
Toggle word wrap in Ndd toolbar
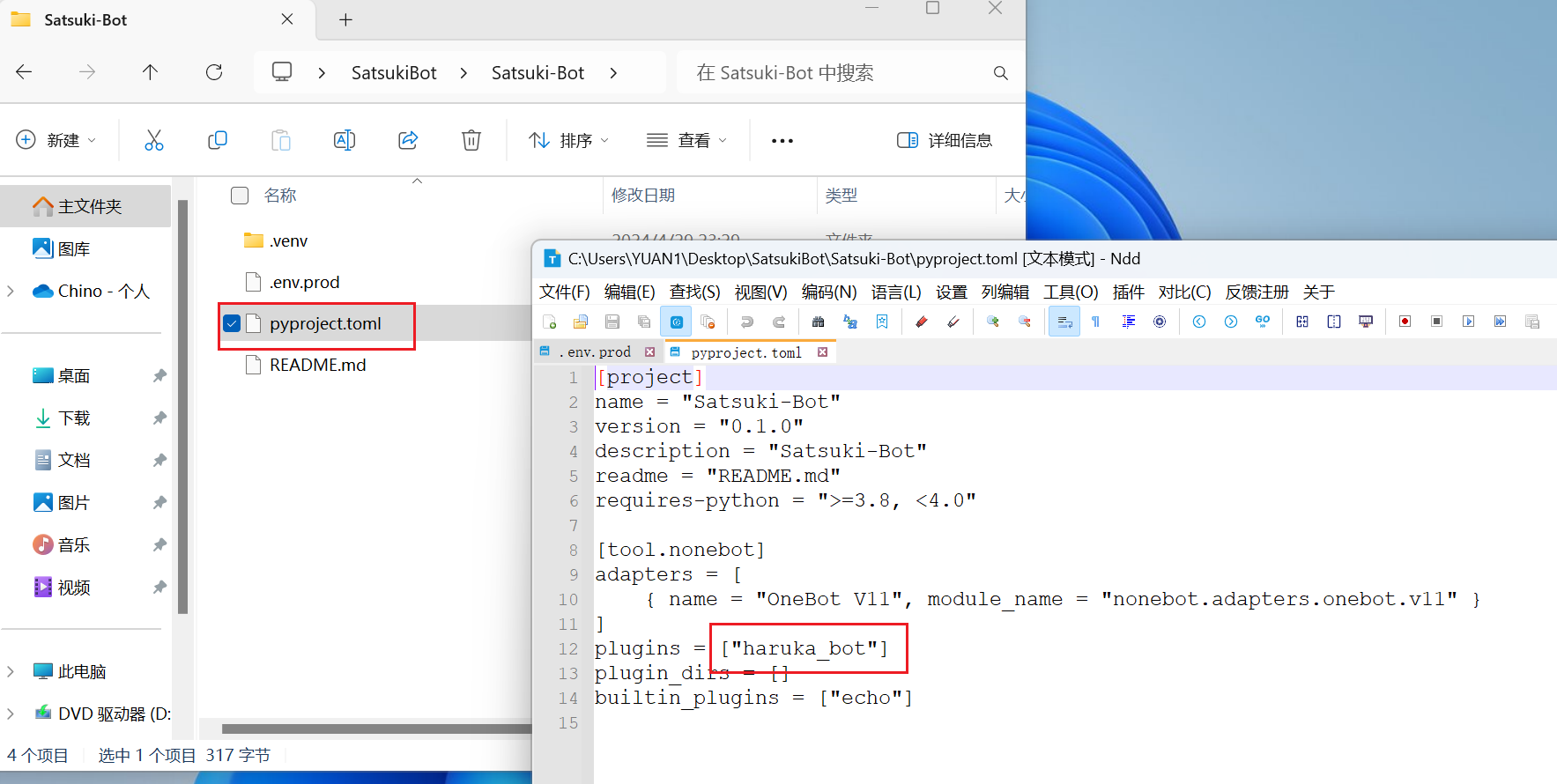[1064, 322]
